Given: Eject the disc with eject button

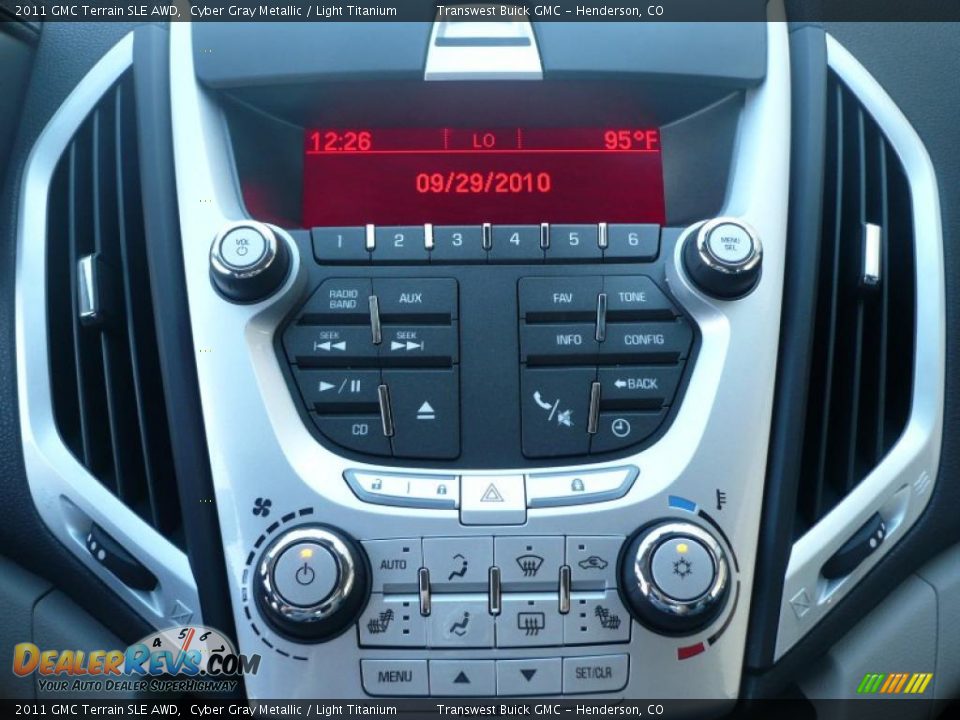Looking at the screenshot, I should click(425, 411).
